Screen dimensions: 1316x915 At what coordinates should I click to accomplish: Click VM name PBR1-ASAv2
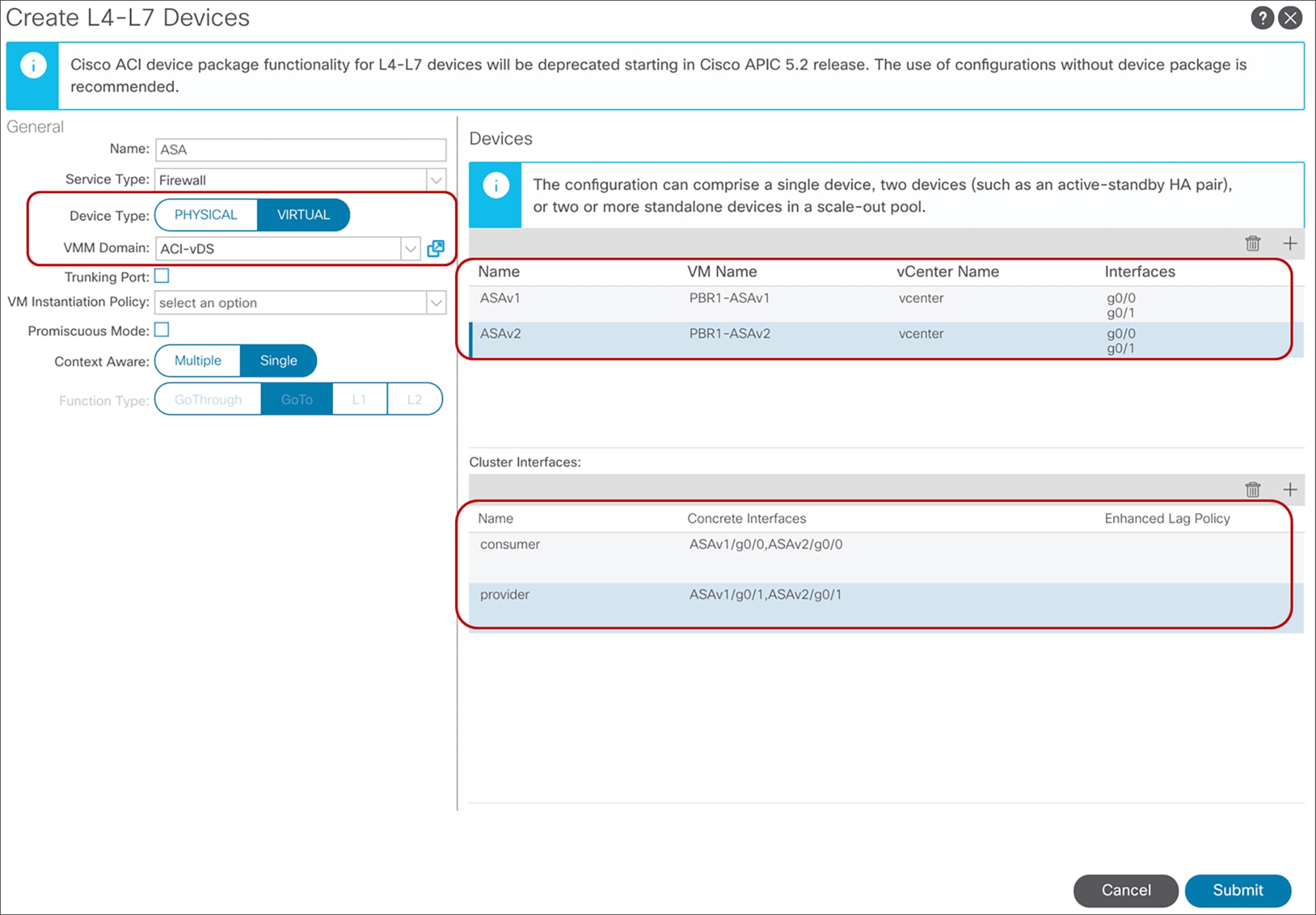pos(730,333)
